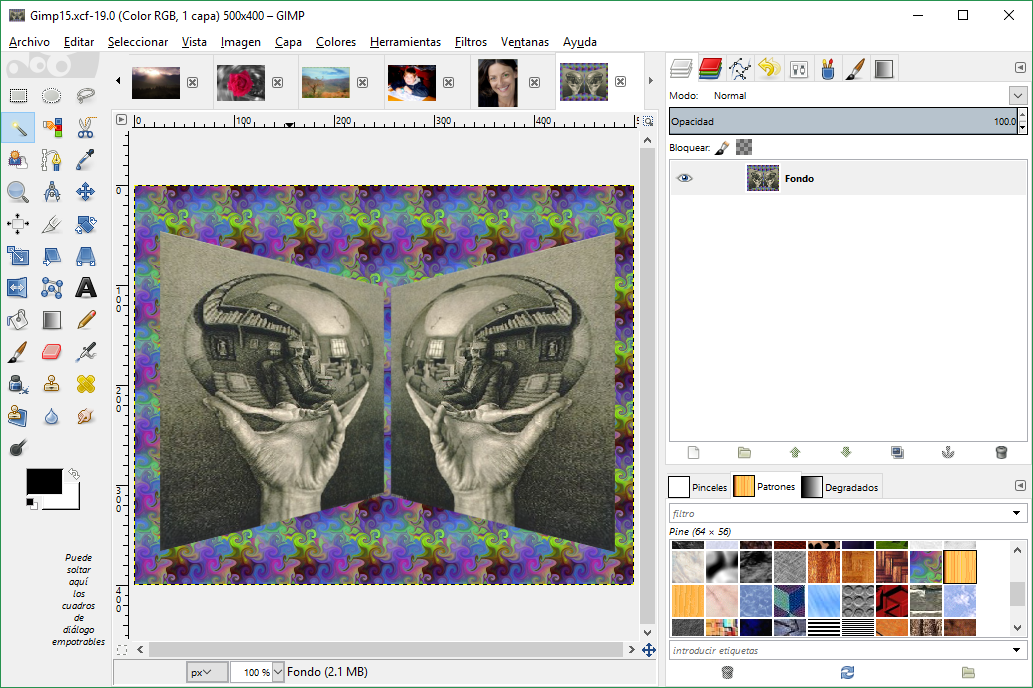
Task: Open the canvas menu triangle button at ruler corner
Action: pyautogui.click(x=121, y=120)
